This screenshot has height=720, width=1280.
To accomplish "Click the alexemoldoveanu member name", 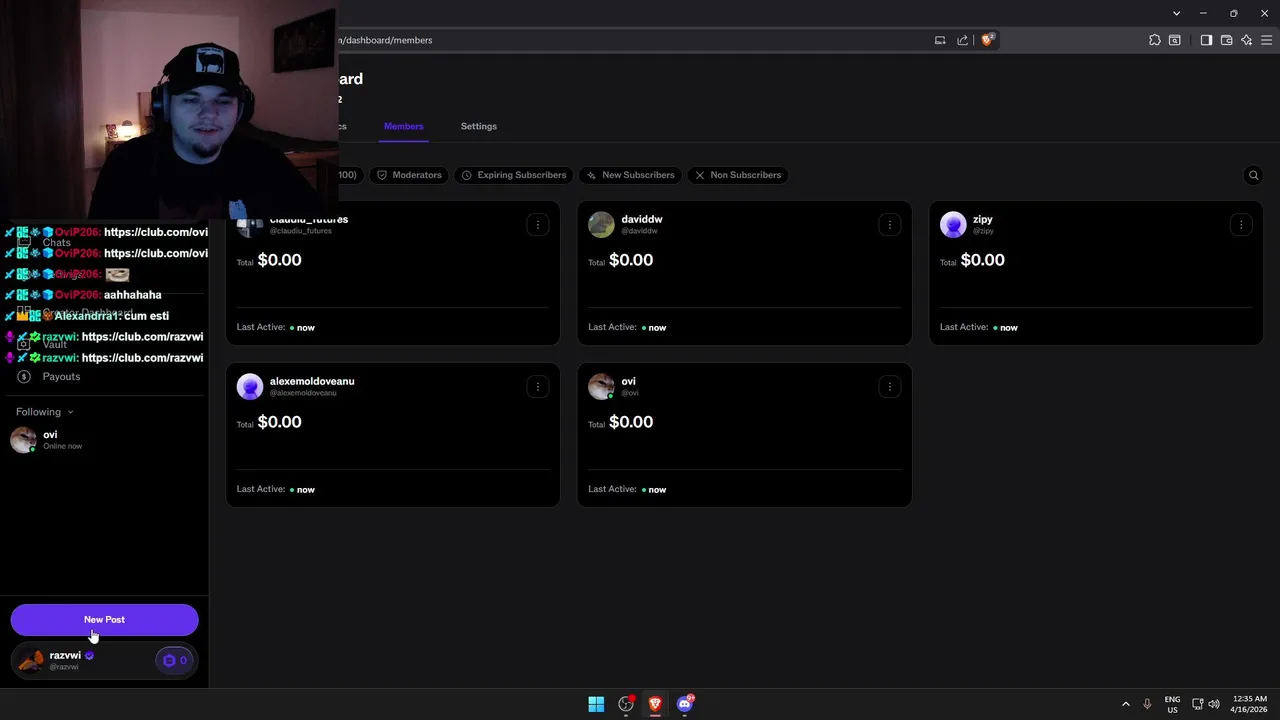I will point(312,381).
